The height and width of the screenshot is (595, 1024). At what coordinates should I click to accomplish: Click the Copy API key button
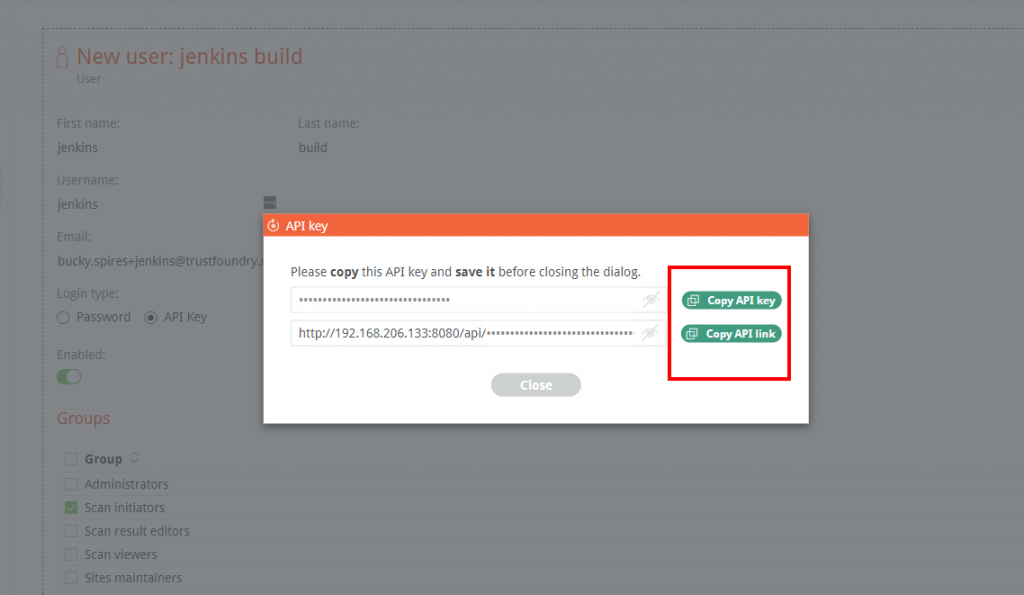[x=731, y=300]
